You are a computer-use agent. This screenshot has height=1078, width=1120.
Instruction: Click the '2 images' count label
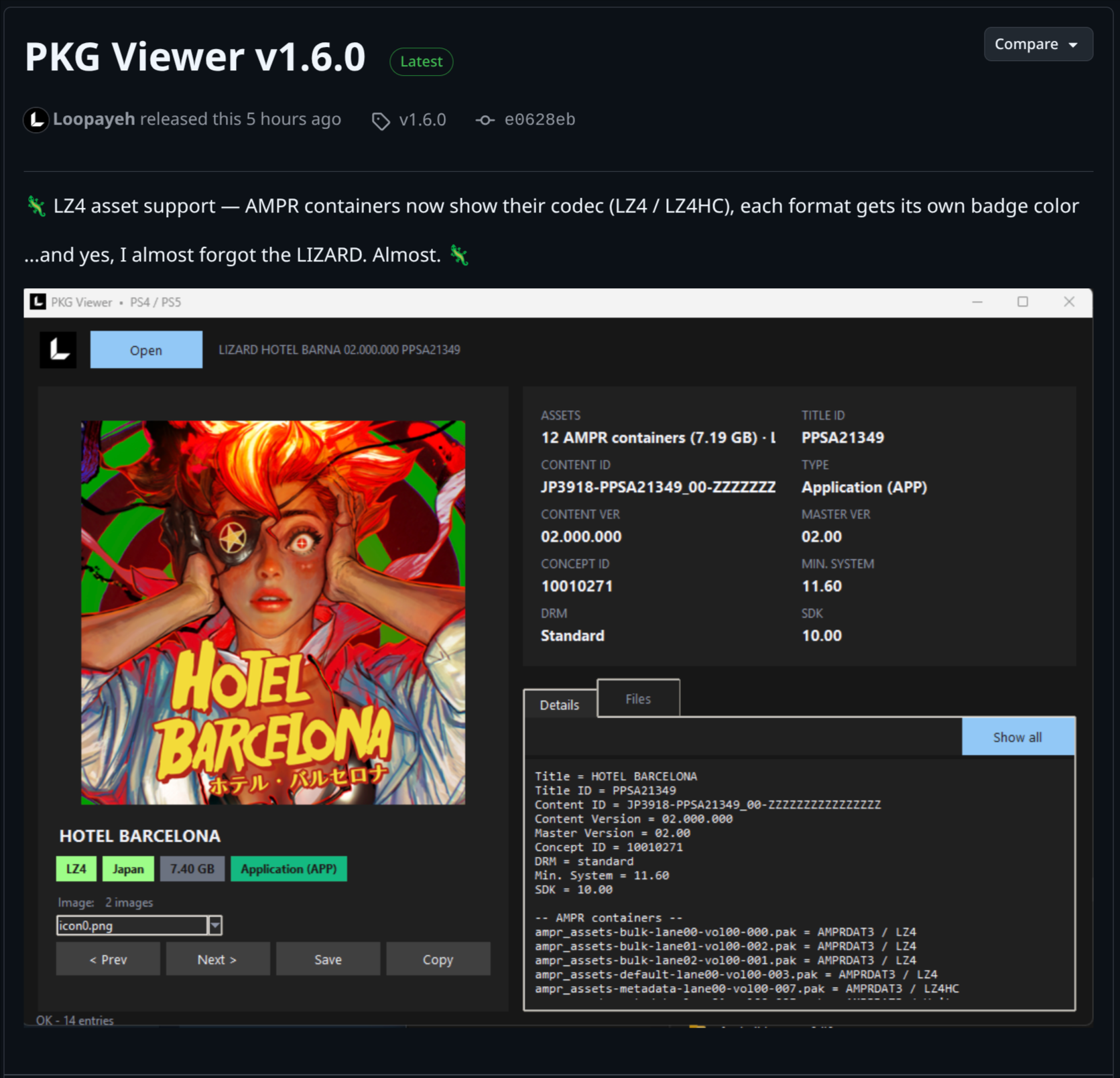pos(129,902)
